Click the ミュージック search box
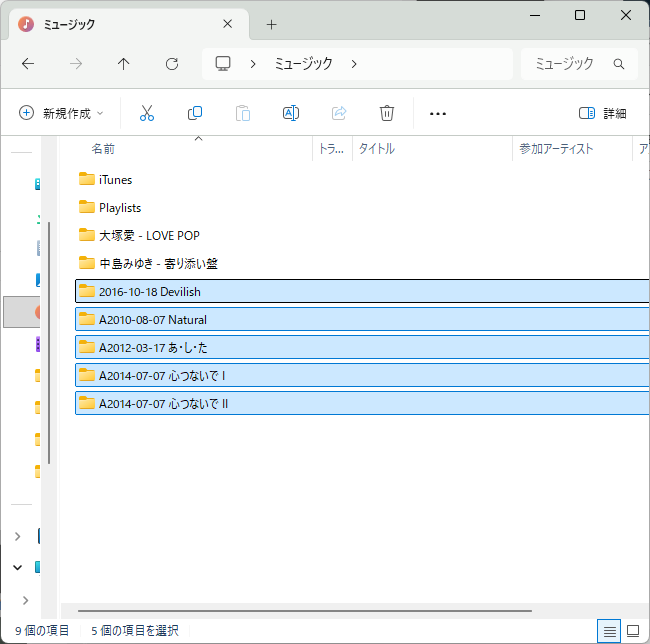This screenshot has width=650, height=644. point(579,64)
